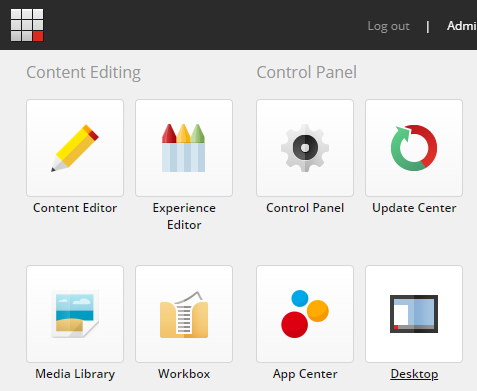This screenshot has height=391, width=477.
Task: Click the Sitecore grid logo
Action: coord(27,25)
